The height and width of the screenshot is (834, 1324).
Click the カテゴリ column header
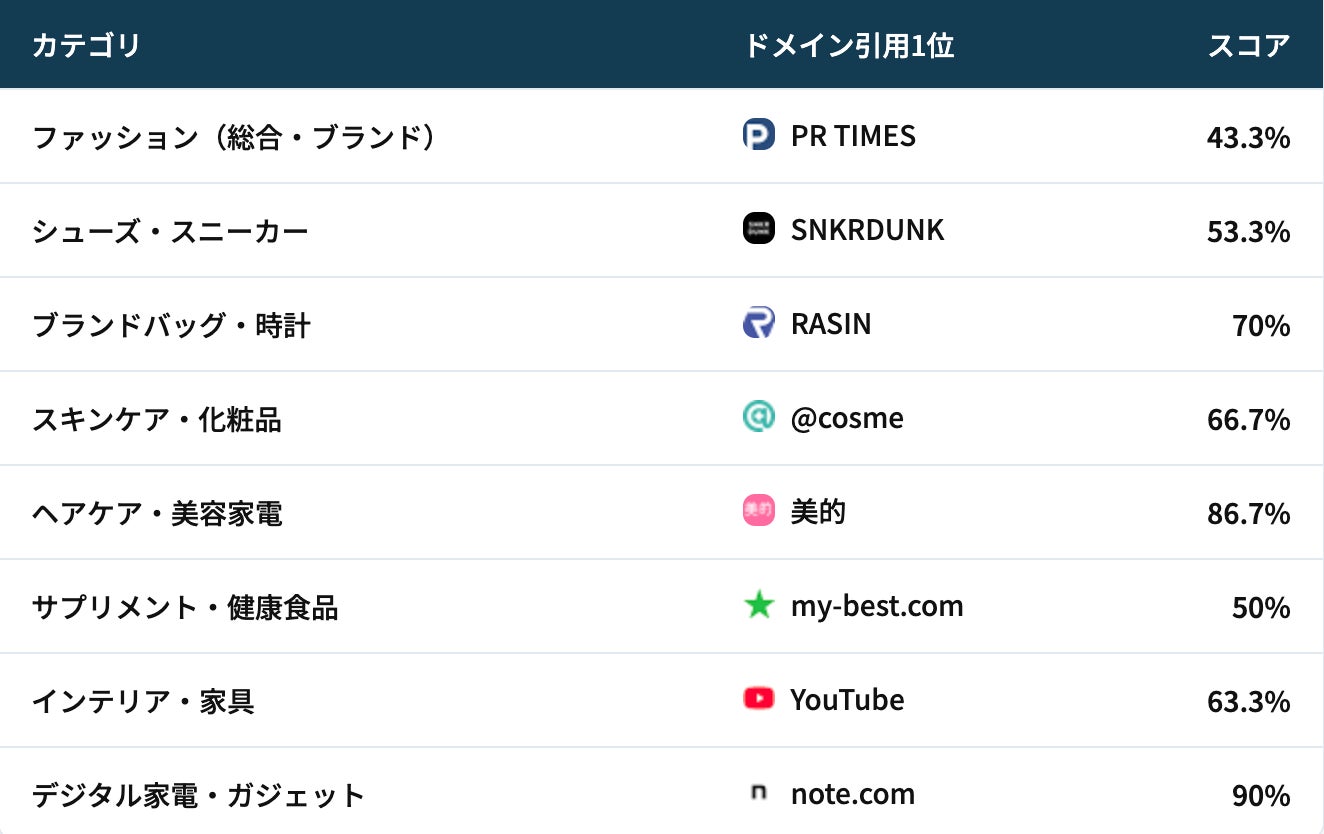point(86,45)
